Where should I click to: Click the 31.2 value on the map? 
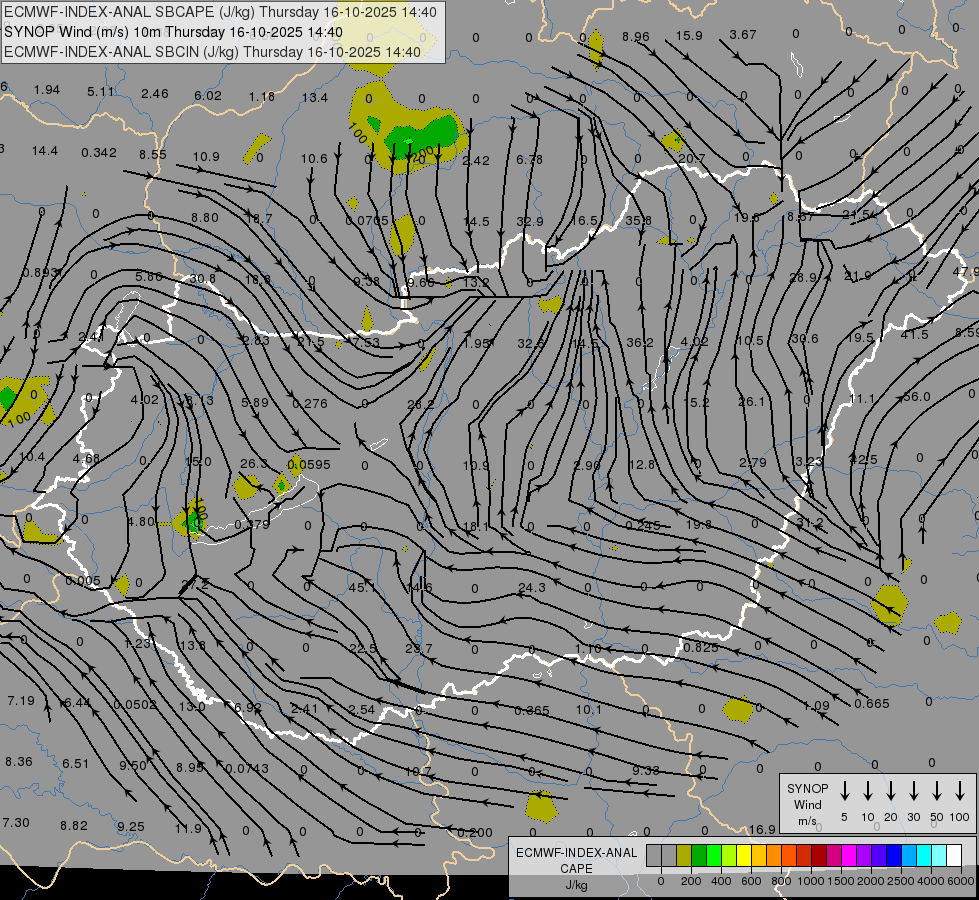point(810,522)
